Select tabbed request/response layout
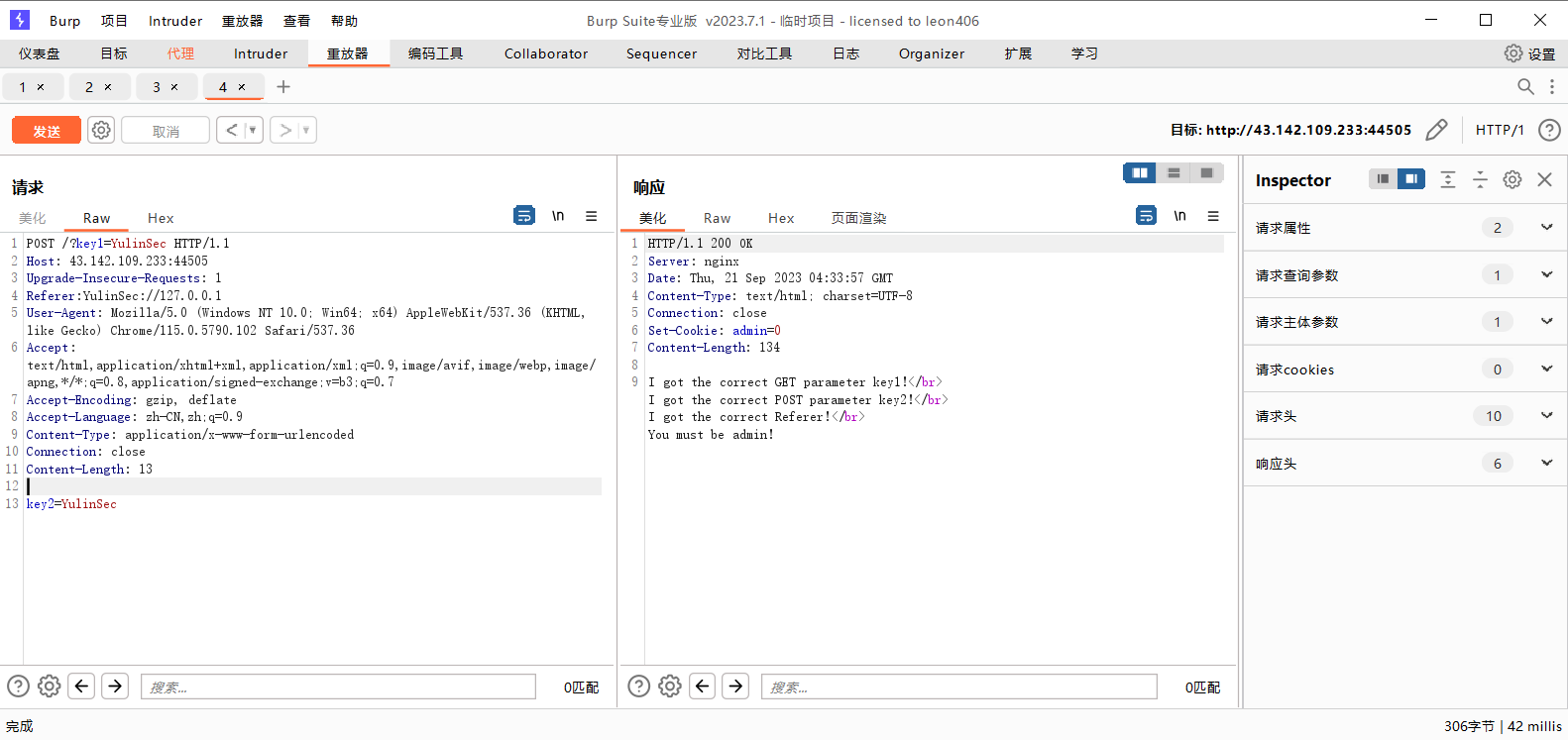The width and height of the screenshot is (1568, 740). click(x=1206, y=173)
